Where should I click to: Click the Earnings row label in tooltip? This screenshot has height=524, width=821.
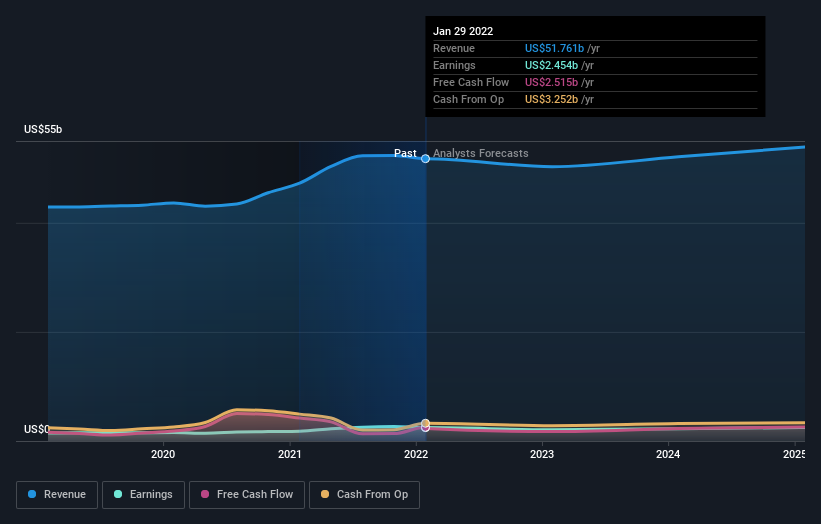[454, 65]
